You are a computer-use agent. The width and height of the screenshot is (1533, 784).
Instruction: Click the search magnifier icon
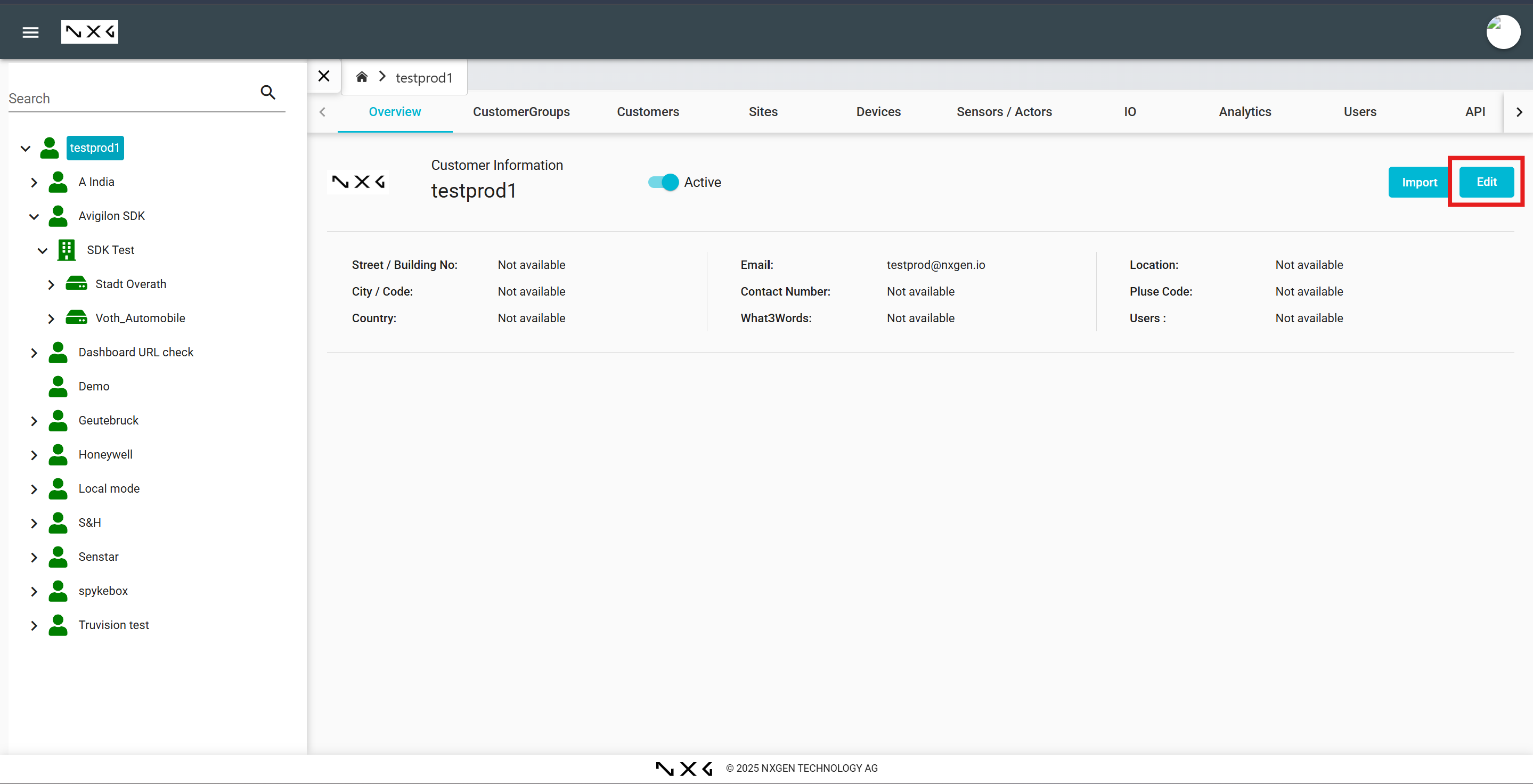tap(268, 92)
